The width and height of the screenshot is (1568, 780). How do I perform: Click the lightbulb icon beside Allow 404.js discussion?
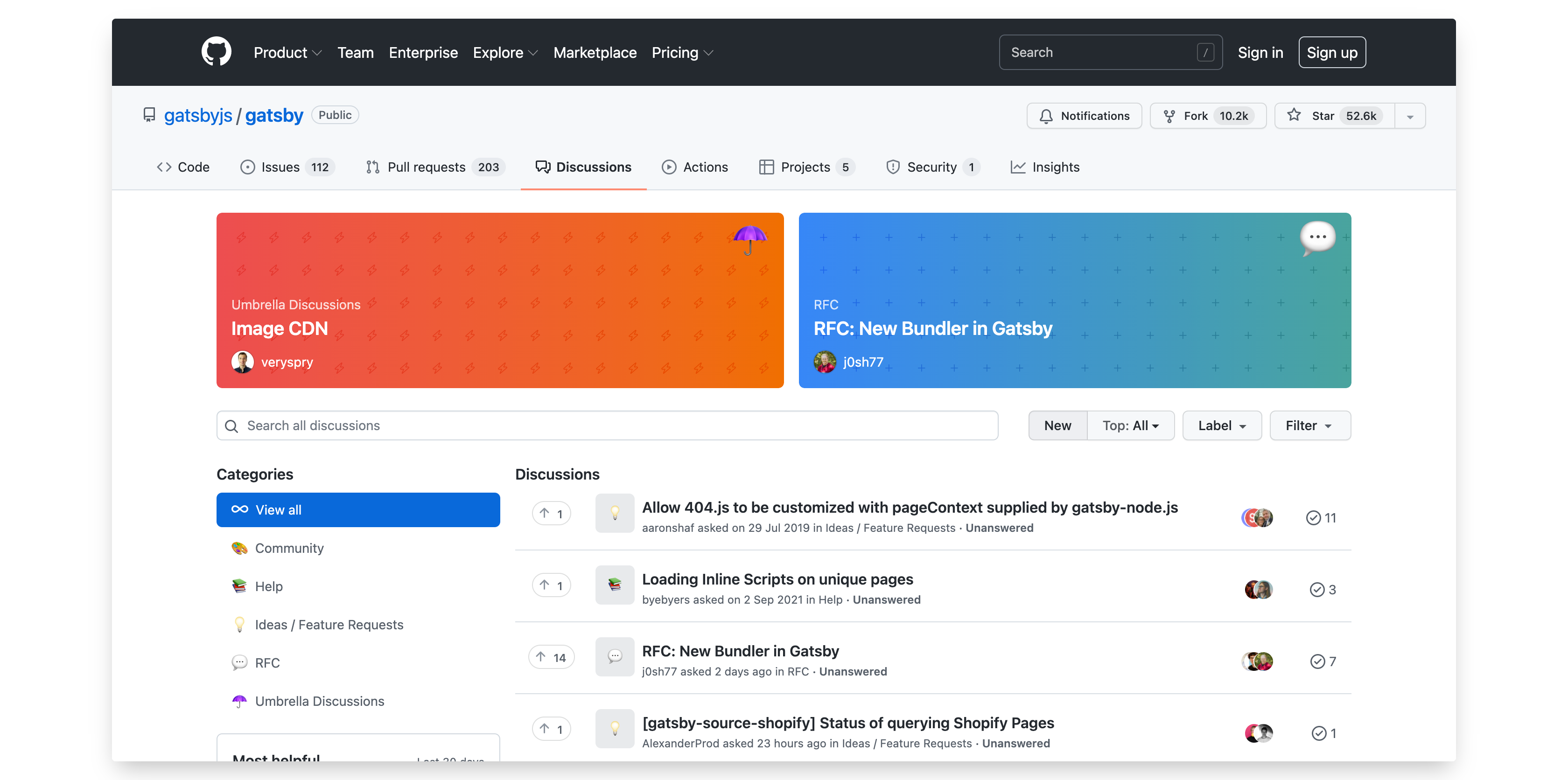[615, 513]
